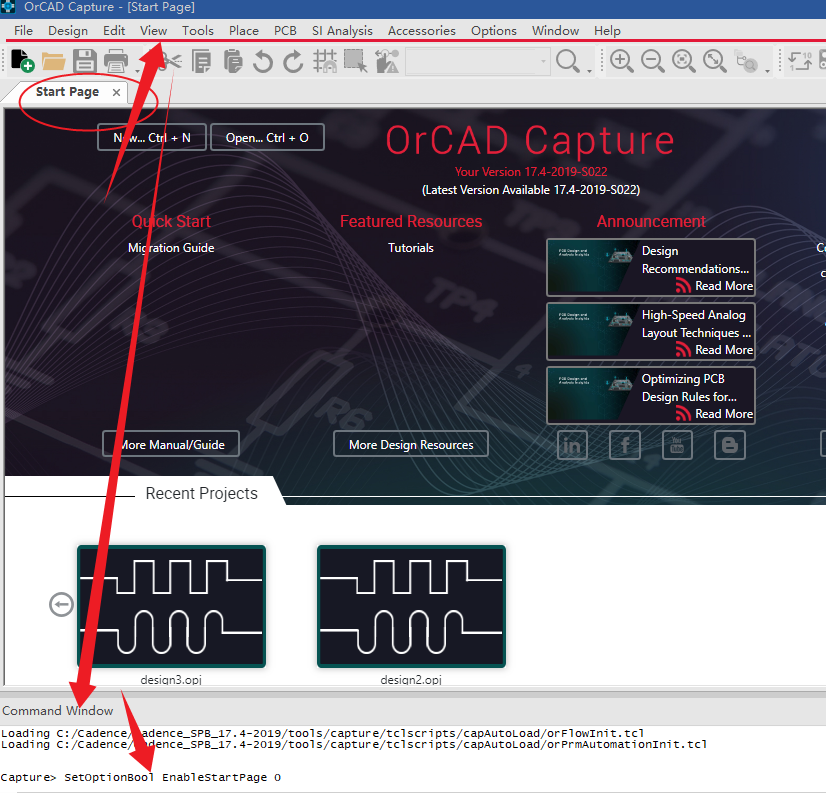Image resolution: width=826 pixels, height=793 pixels.
Task: Open the Tools menu
Action: click(198, 31)
